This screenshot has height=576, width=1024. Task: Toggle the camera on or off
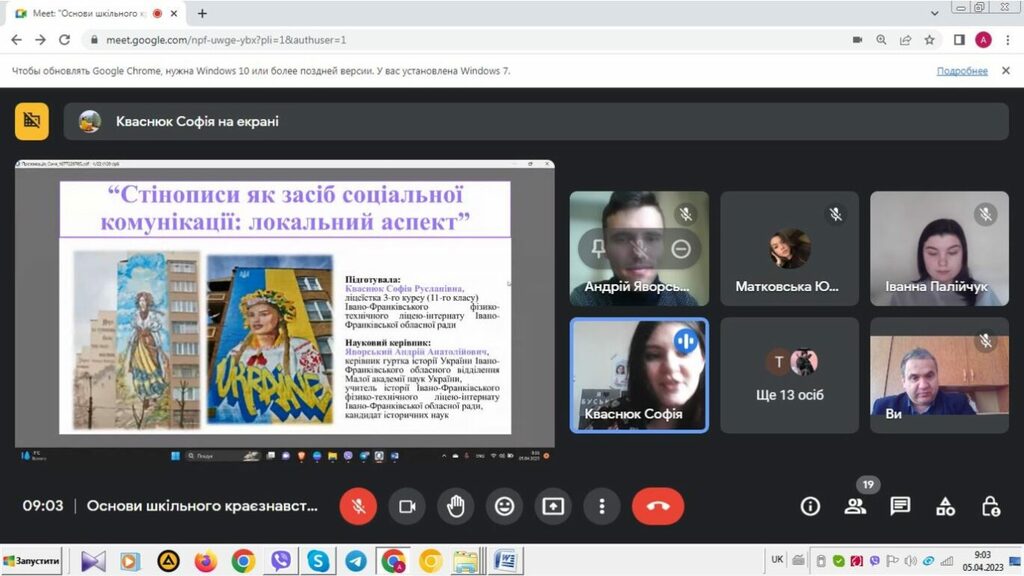click(x=407, y=506)
